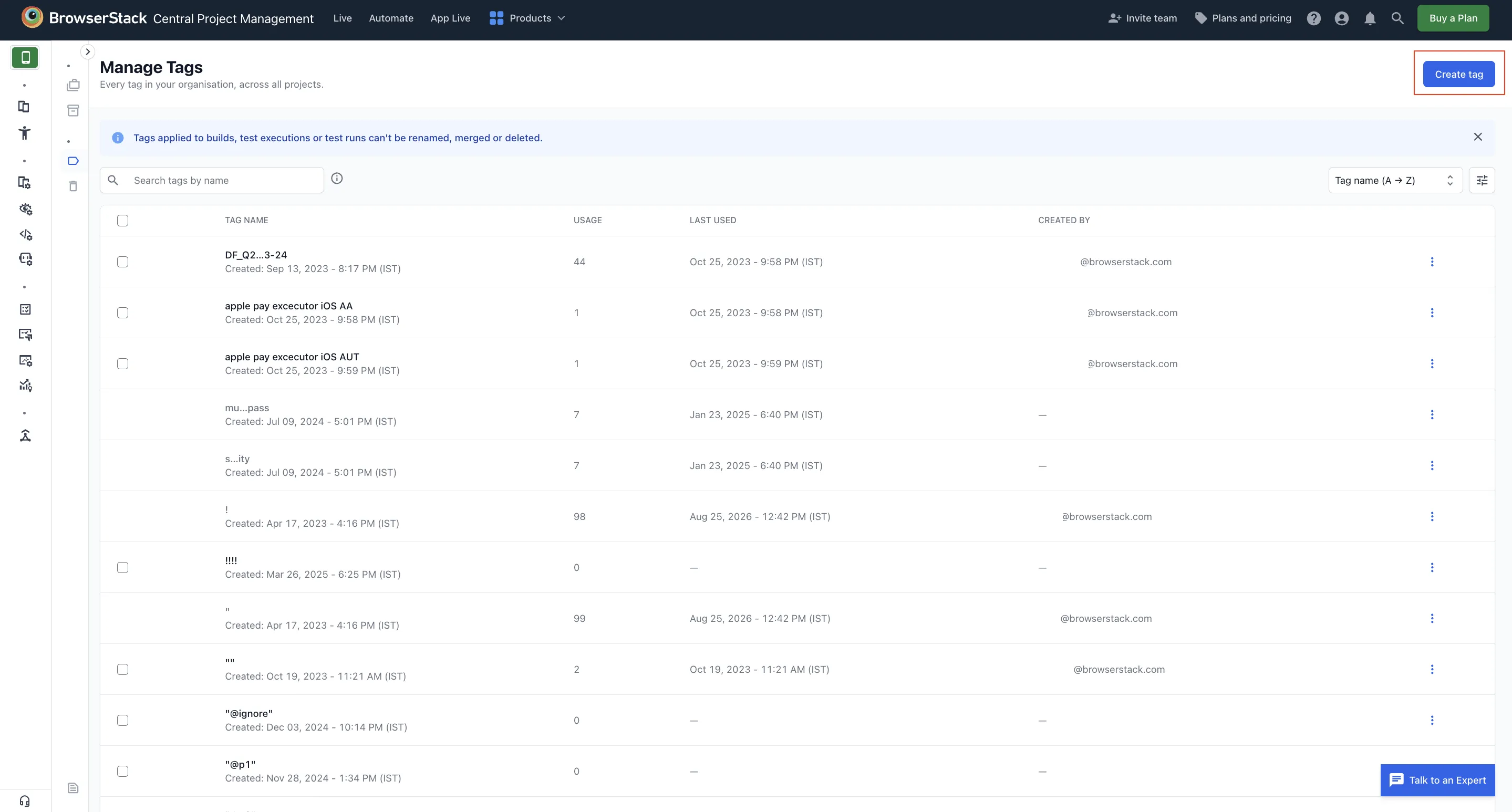The image size is (1512, 812).
Task: Open Talk to an Expert chat
Action: 1437,780
